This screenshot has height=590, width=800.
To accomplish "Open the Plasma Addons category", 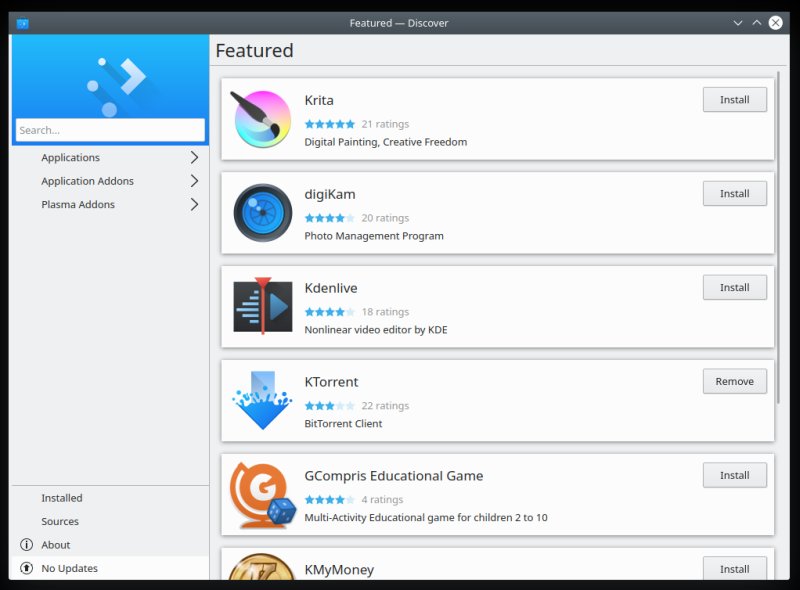I will click(x=110, y=204).
